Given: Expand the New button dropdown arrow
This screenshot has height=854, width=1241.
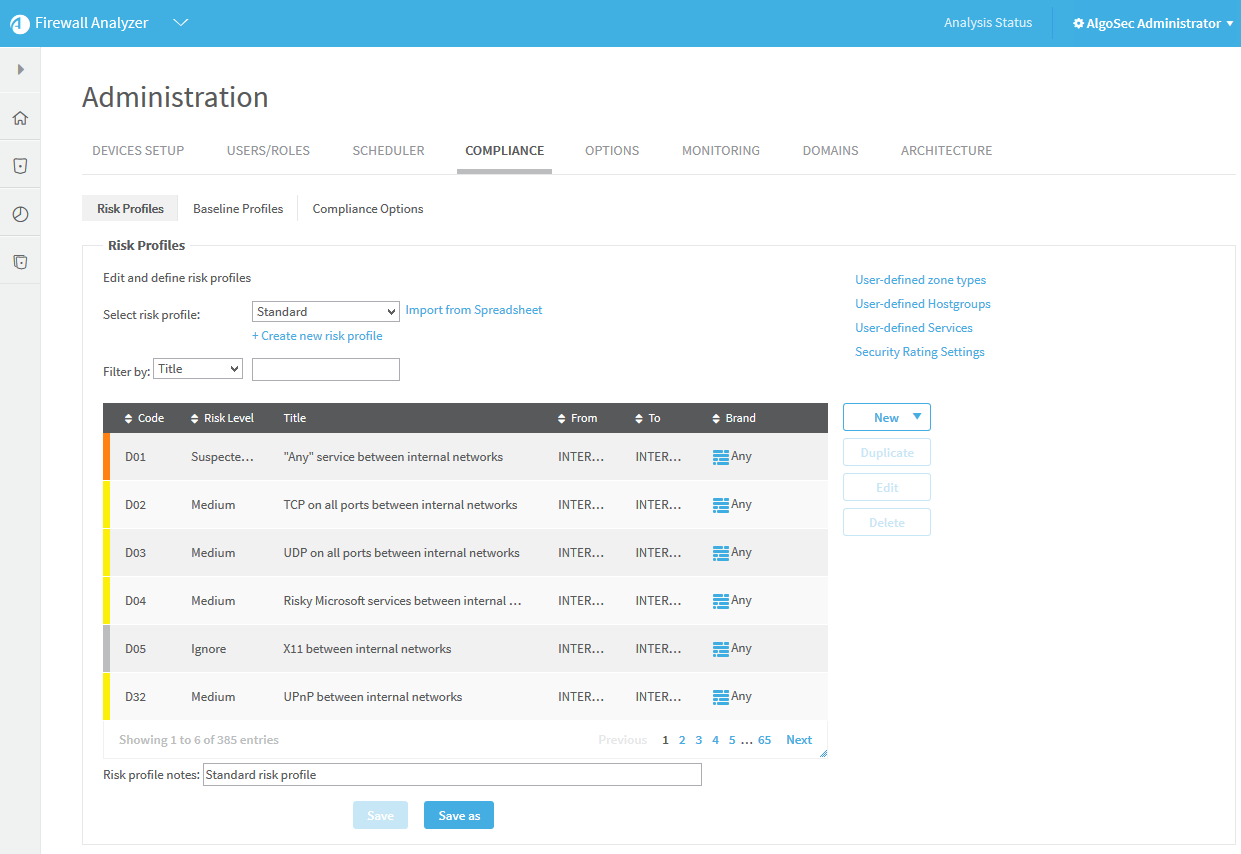Looking at the screenshot, I should 917,417.
